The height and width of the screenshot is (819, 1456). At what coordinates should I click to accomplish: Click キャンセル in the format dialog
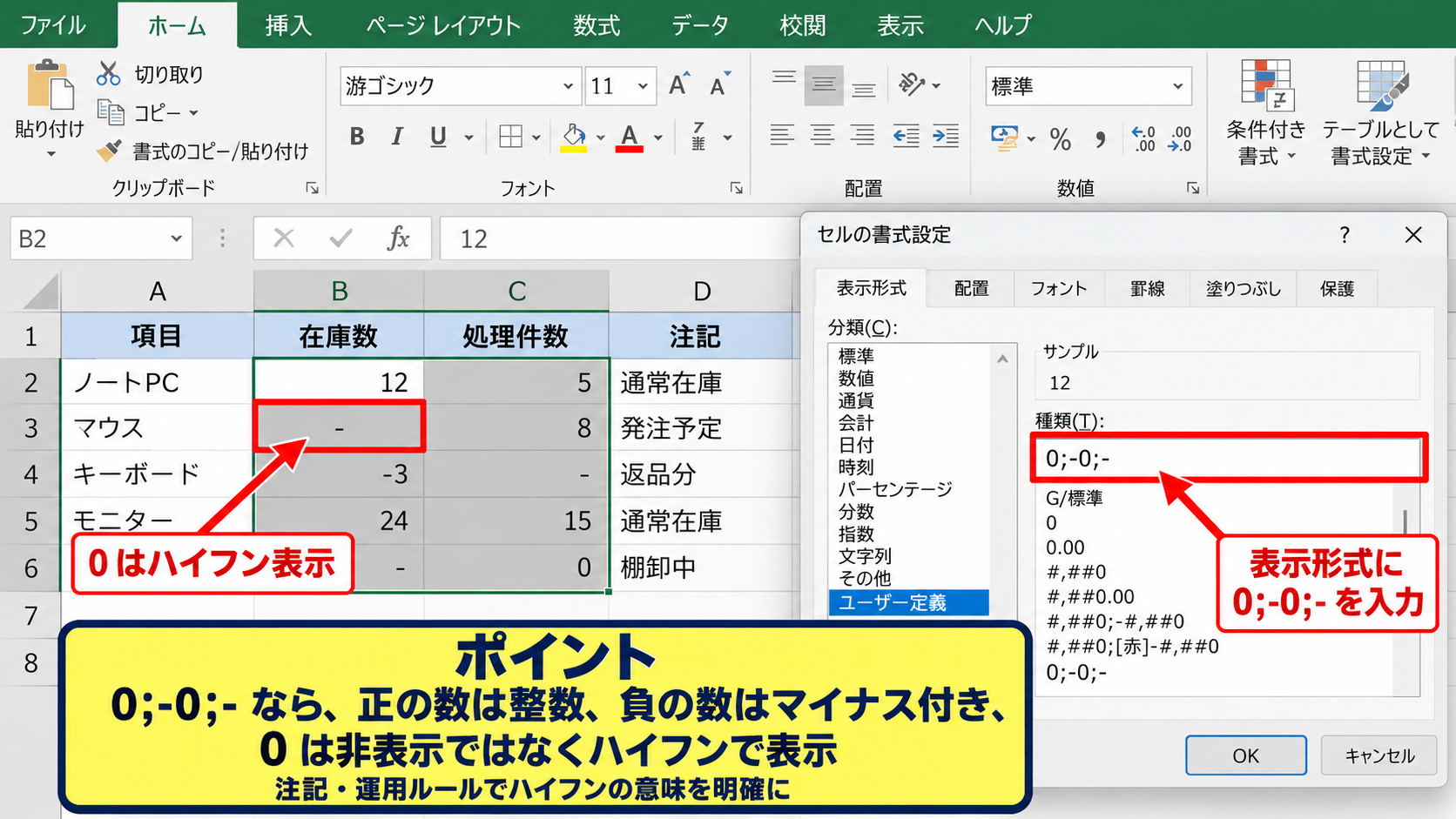[1379, 755]
